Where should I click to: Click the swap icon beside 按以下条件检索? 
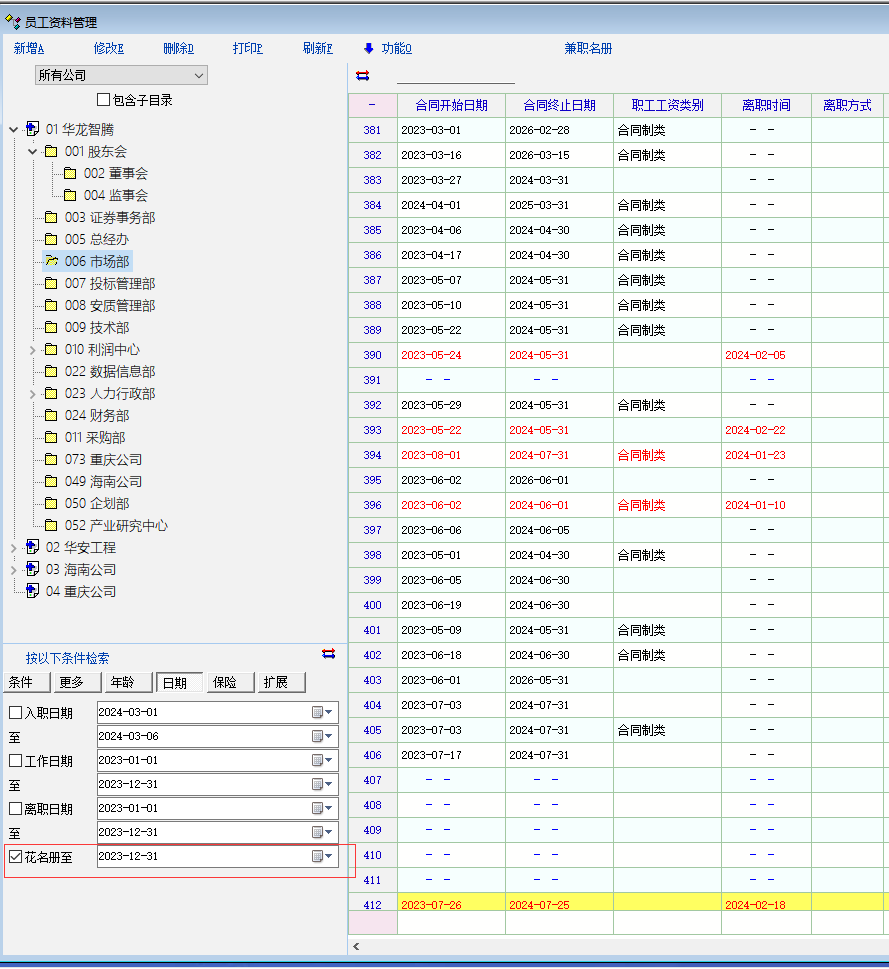coord(329,654)
